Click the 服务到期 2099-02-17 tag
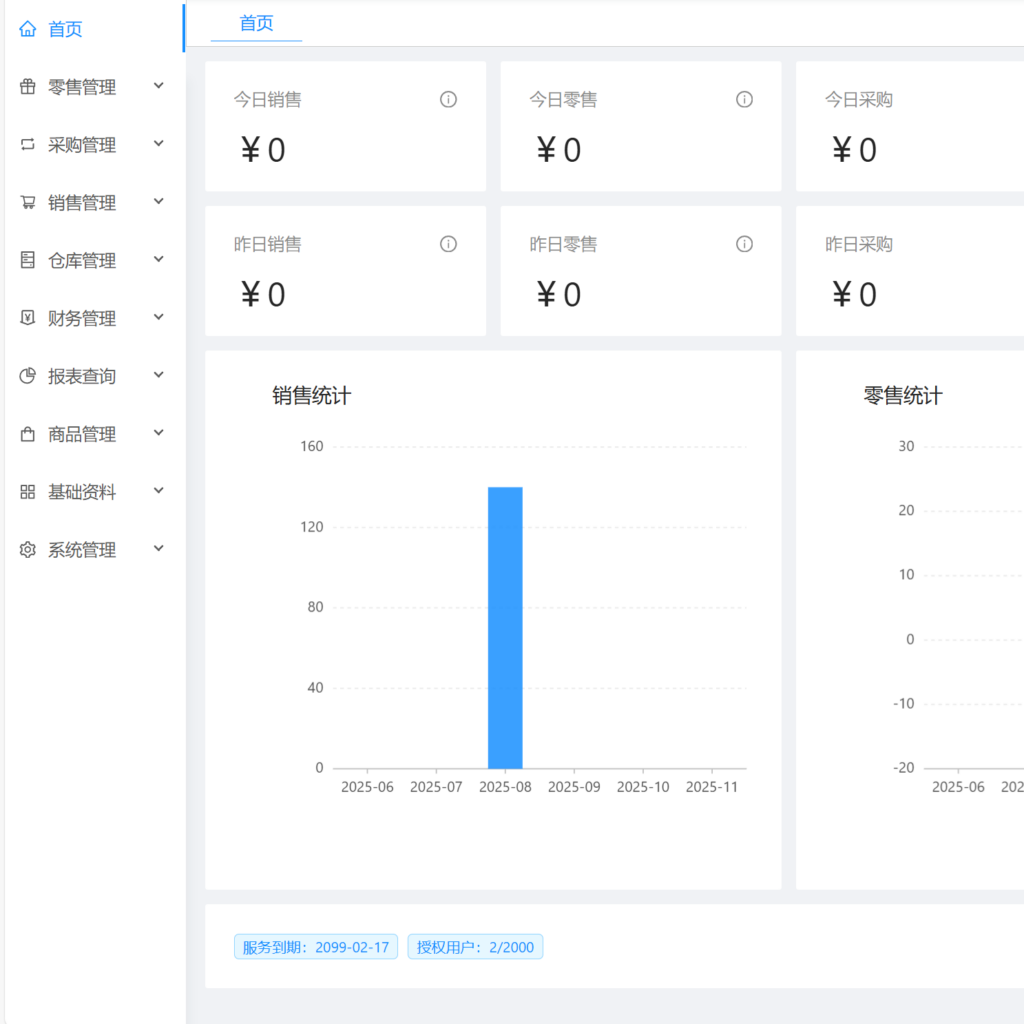 (316, 947)
